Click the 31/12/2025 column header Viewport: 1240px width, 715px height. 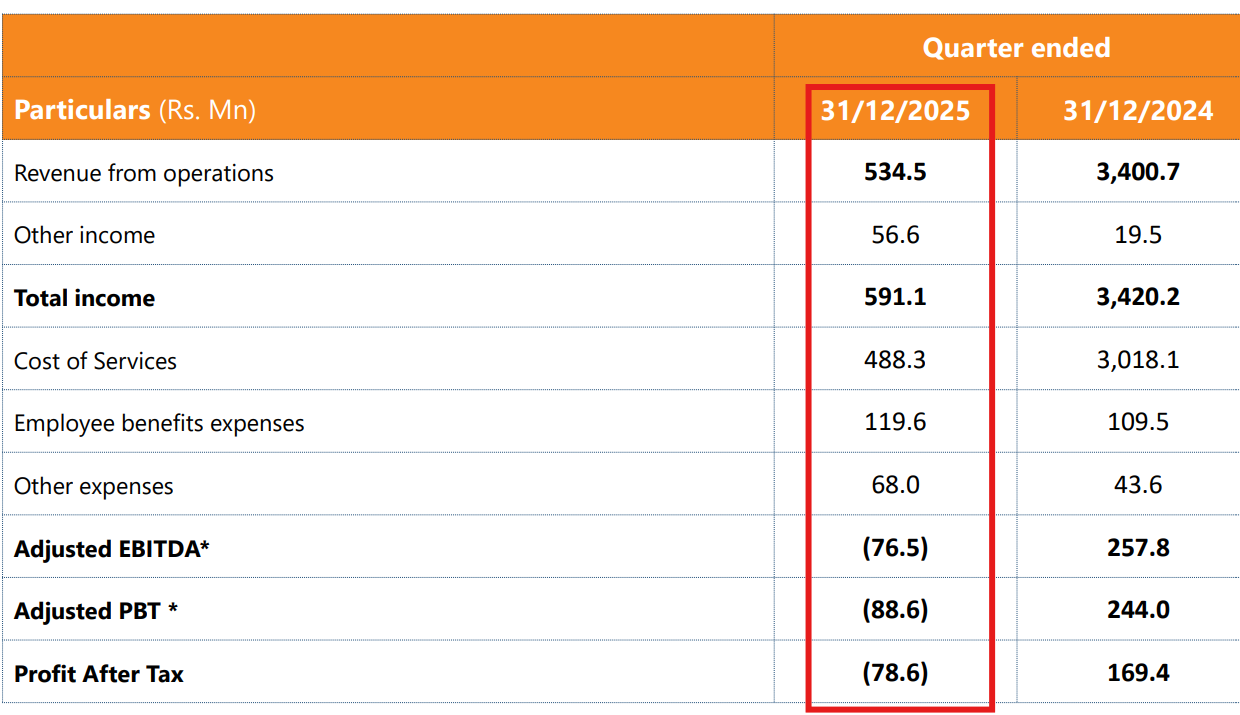click(895, 110)
